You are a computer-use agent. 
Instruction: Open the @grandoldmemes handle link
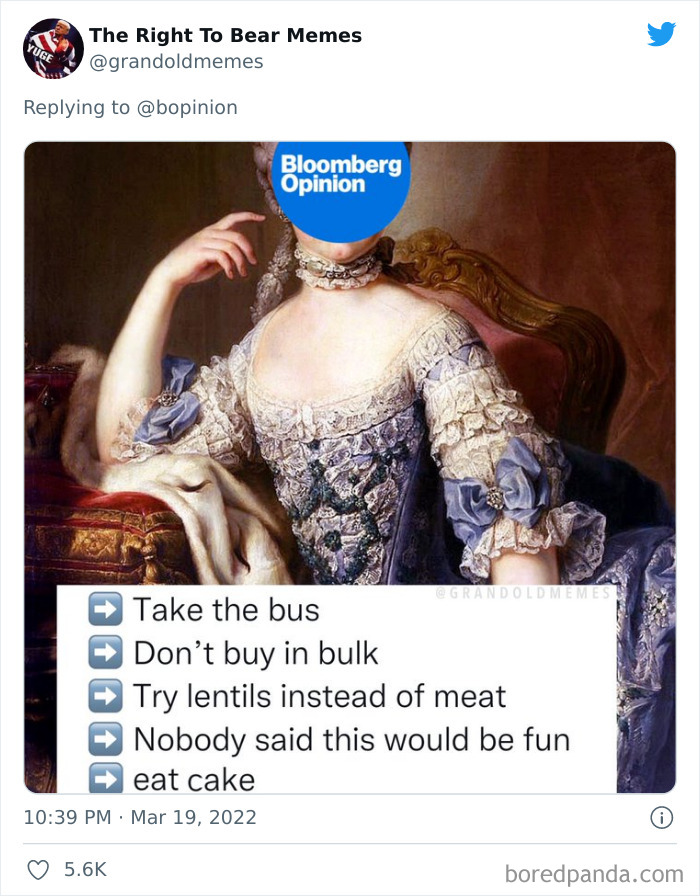point(176,62)
